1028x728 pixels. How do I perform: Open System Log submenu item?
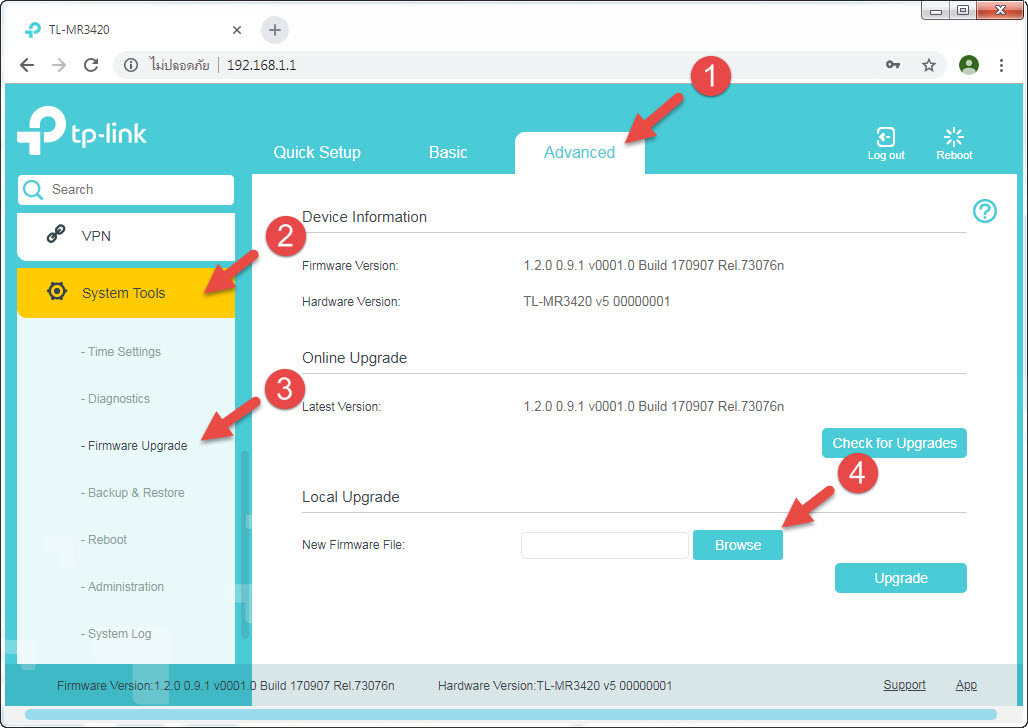point(116,634)
